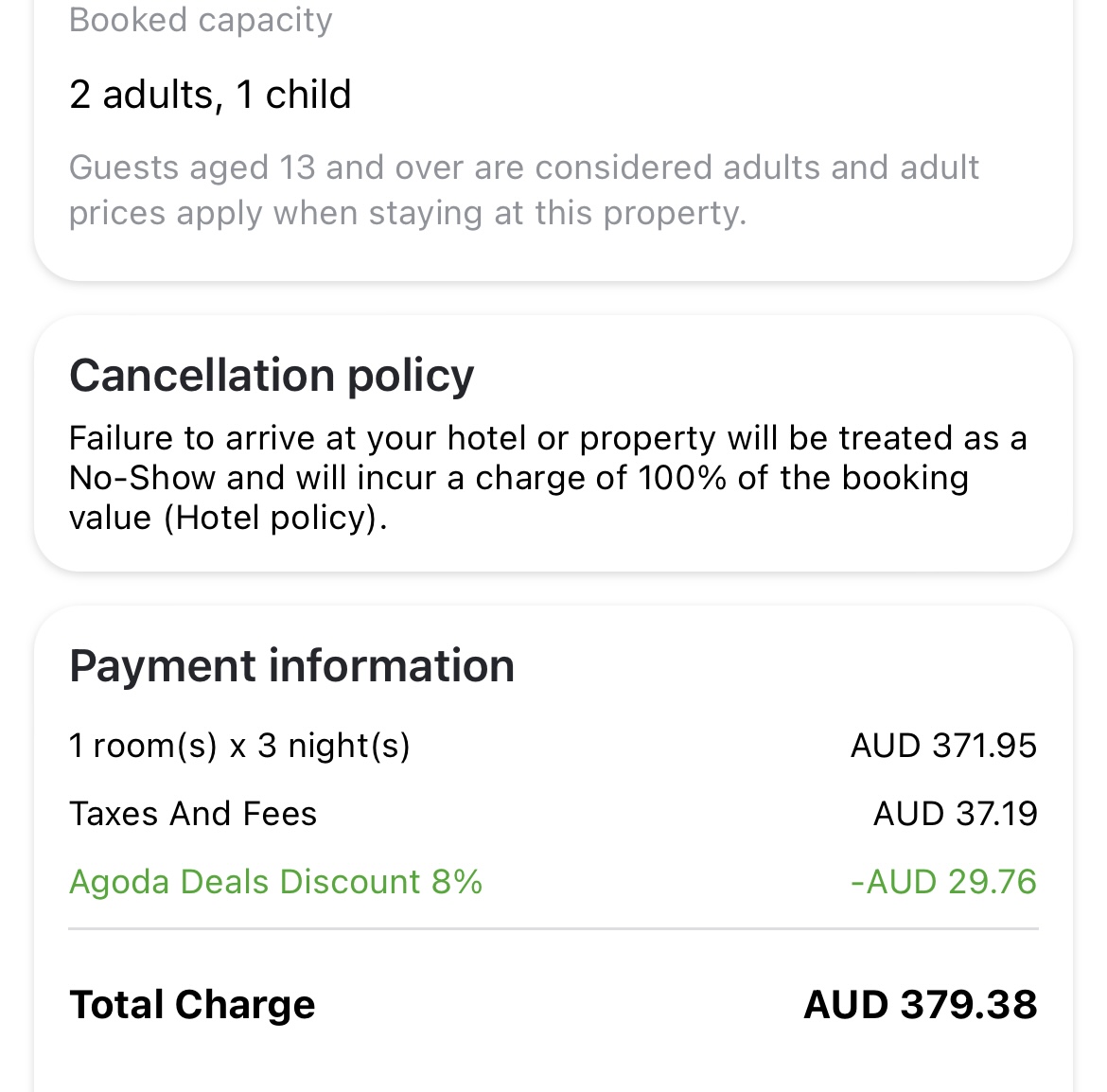Tap the divider above Total Charge
The image size is (1107, 1092).
[x=553, y=929]
